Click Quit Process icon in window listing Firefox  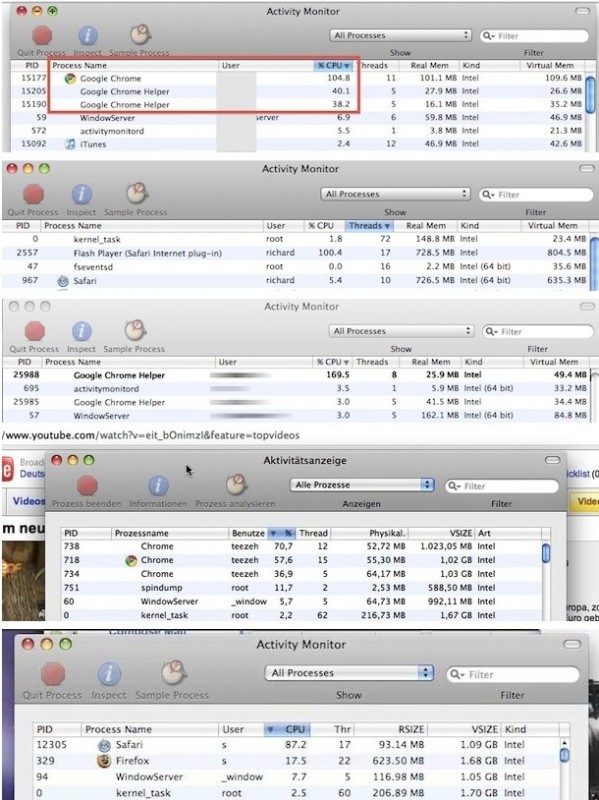coord(53,673)
